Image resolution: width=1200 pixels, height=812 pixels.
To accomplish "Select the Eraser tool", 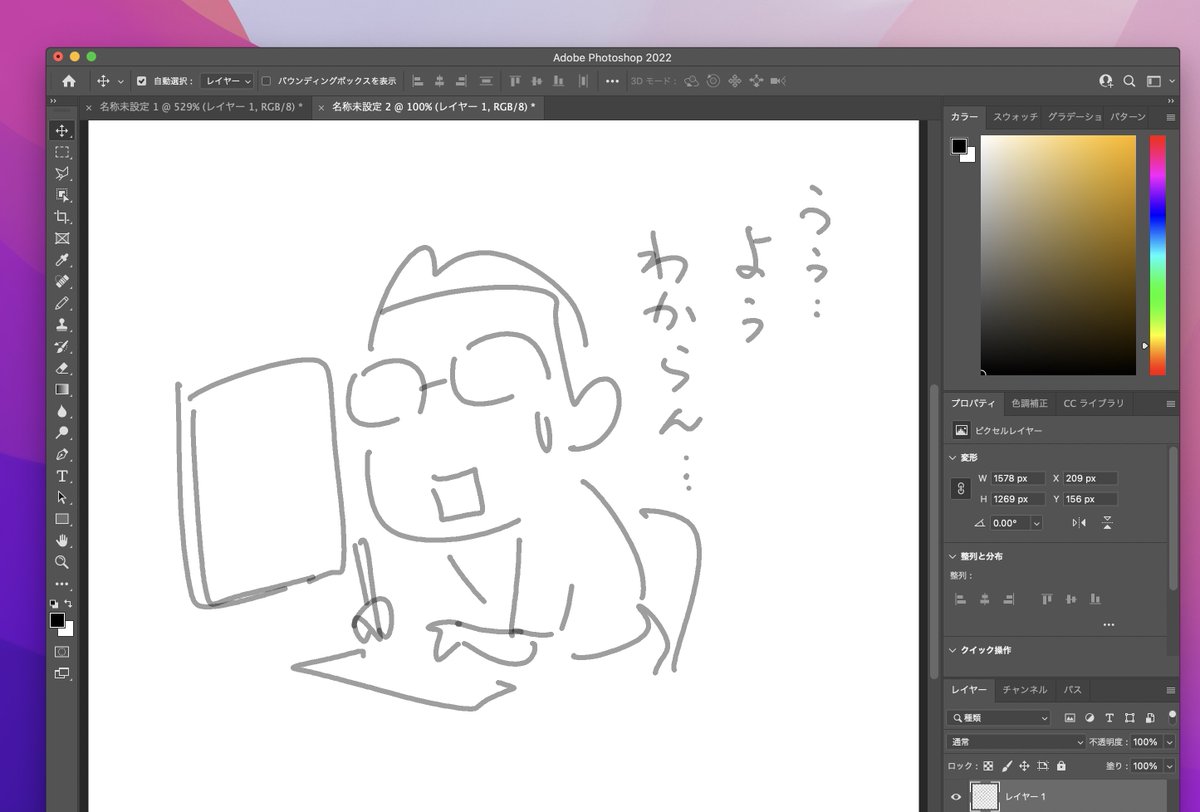I will tap(62, 368).
